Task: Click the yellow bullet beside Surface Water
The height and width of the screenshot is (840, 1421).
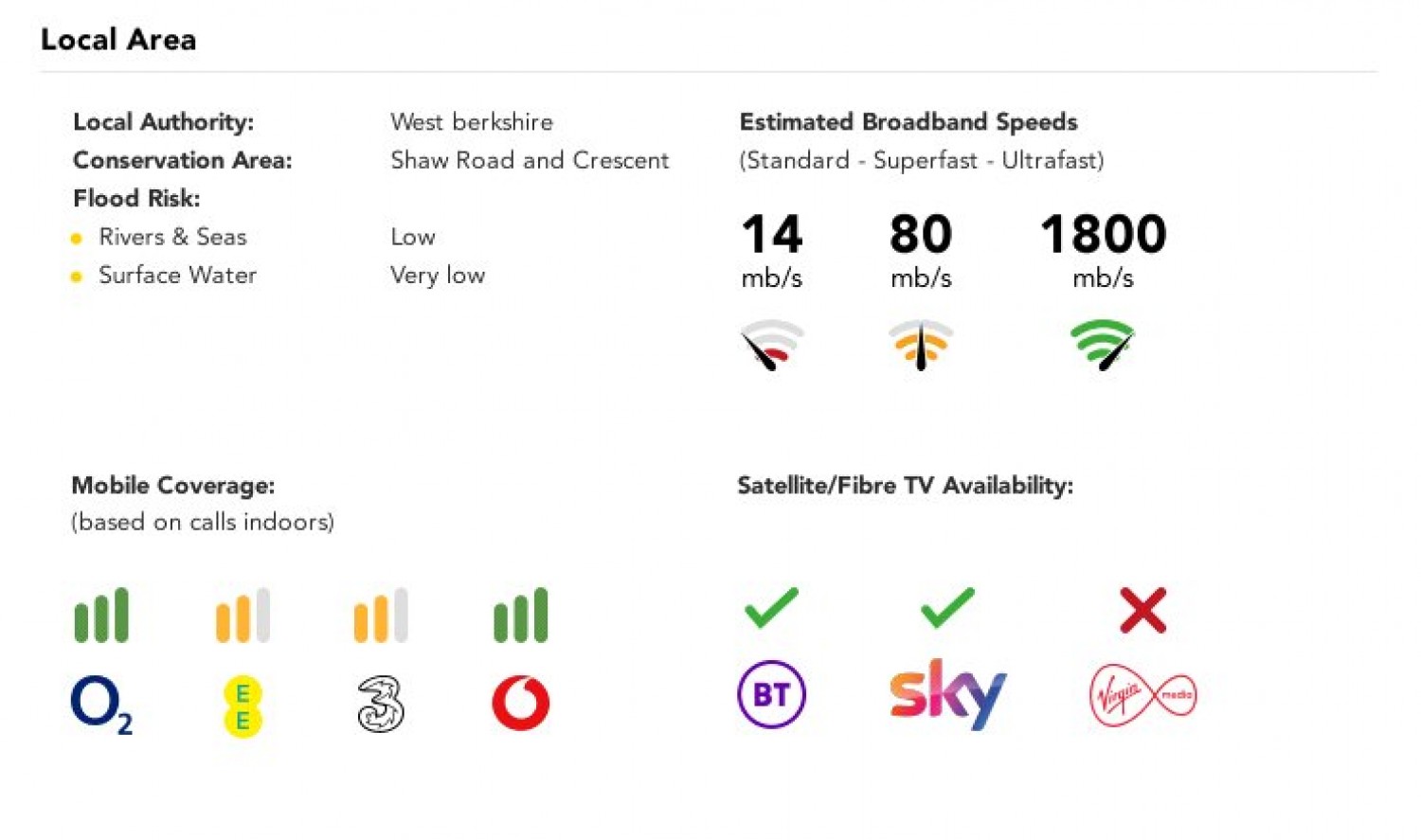Action: point(77,277)
